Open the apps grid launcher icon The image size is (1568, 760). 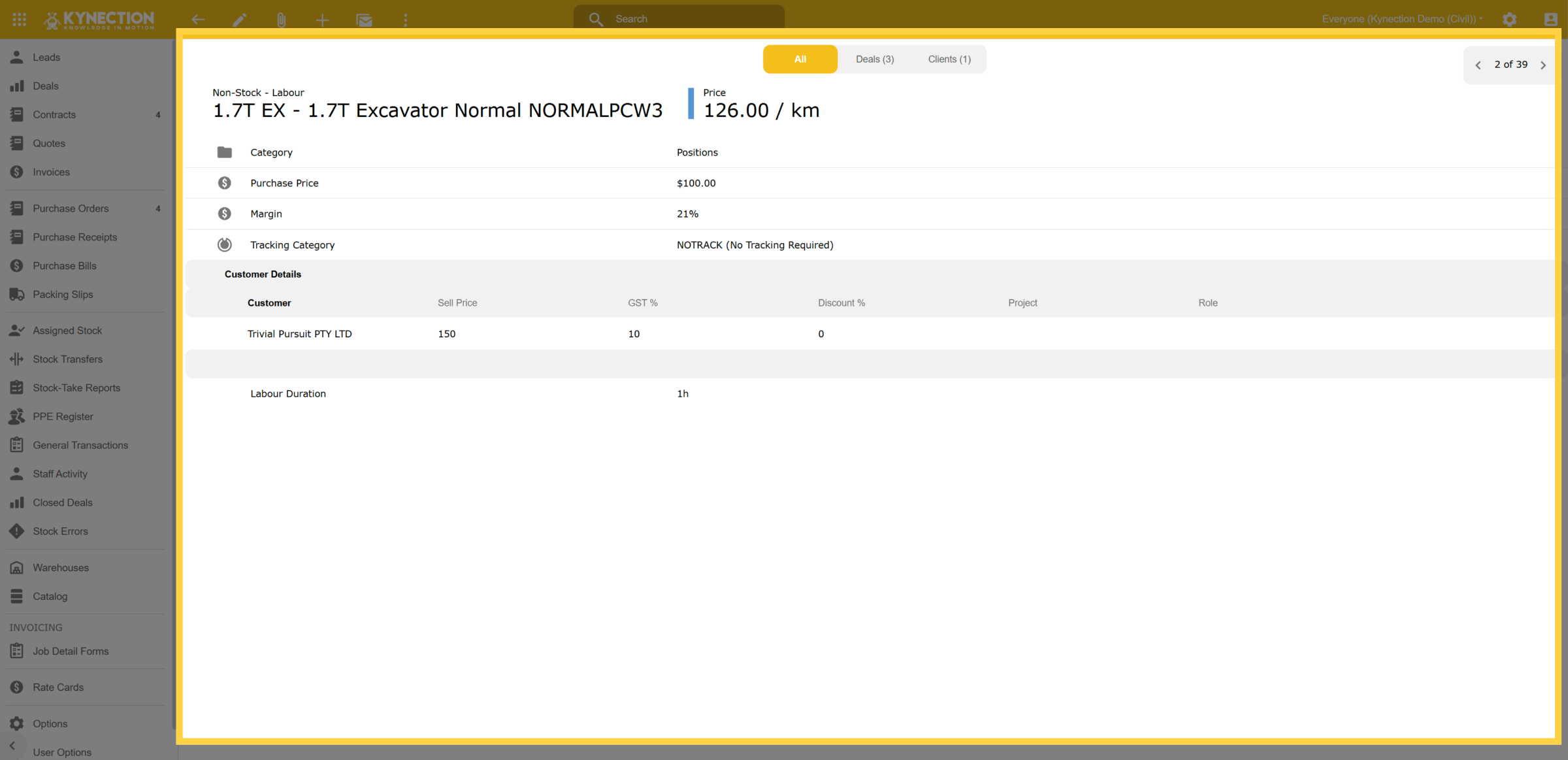point(19,19)
